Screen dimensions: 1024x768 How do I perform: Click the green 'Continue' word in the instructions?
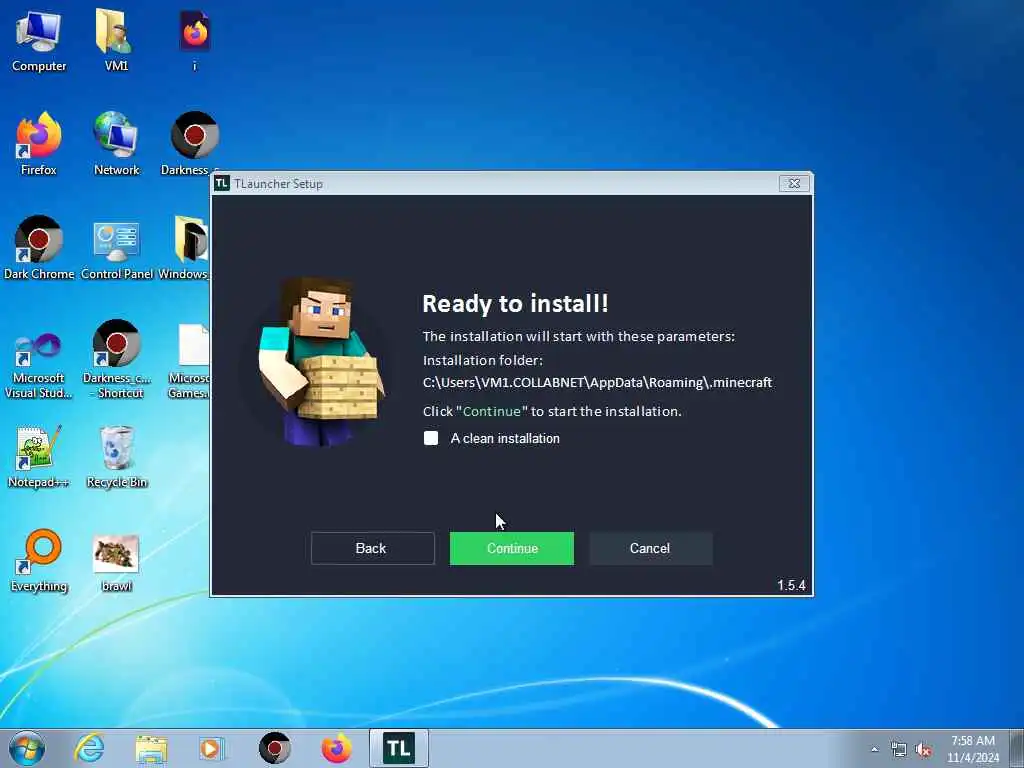pos(492,411)
